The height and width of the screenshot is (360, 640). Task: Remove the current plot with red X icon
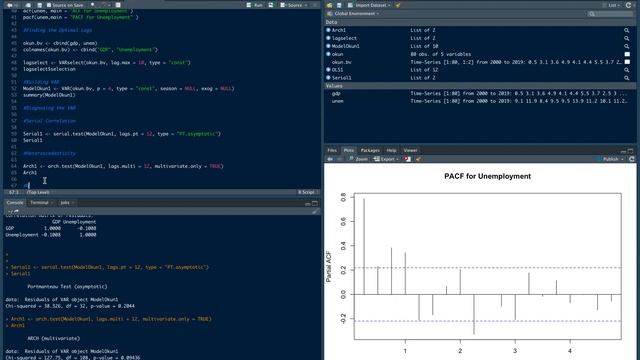(407, 159)
